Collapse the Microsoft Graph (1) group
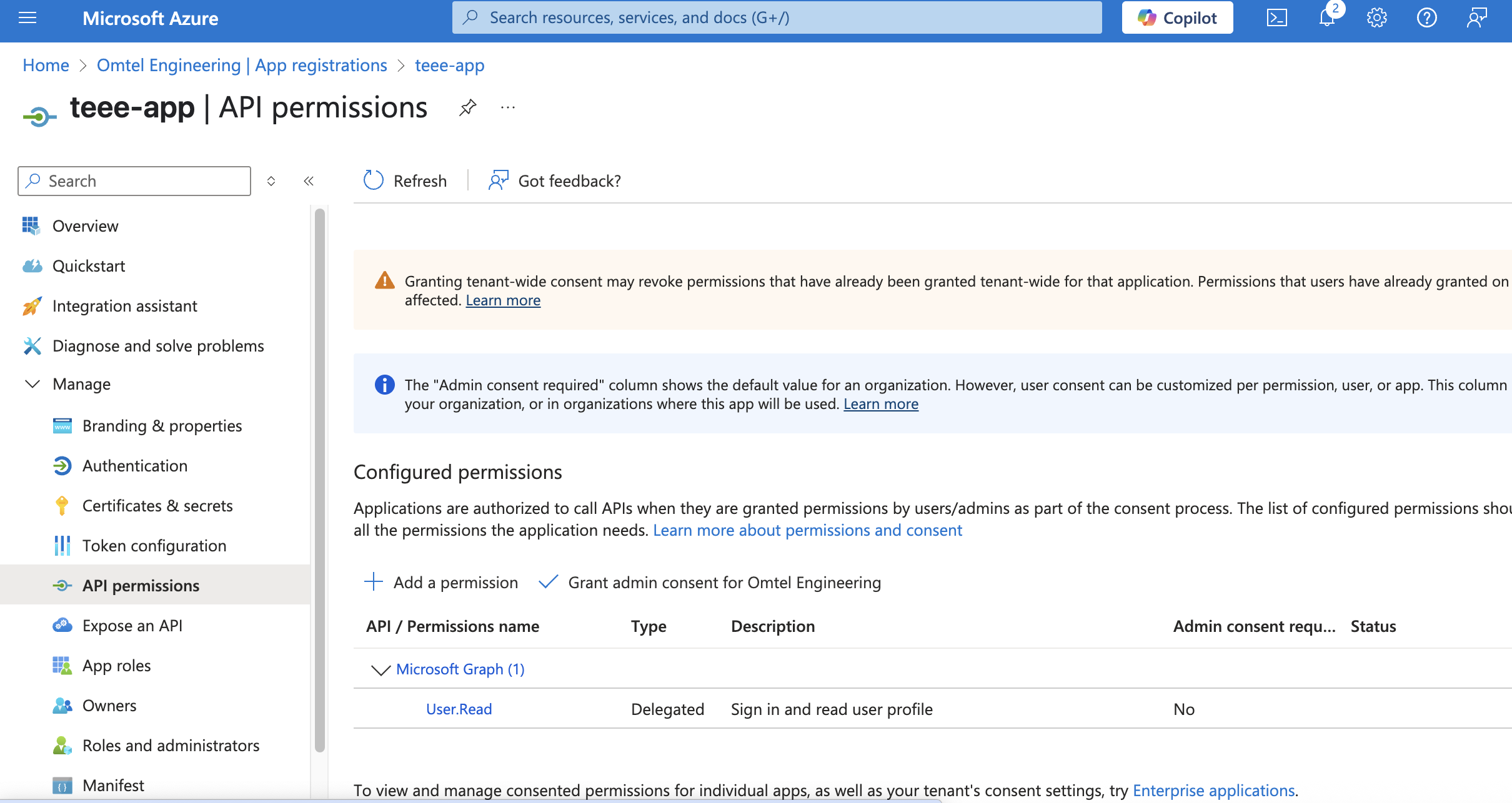The height and width of the screenshot is (803, 1512). 380,669
